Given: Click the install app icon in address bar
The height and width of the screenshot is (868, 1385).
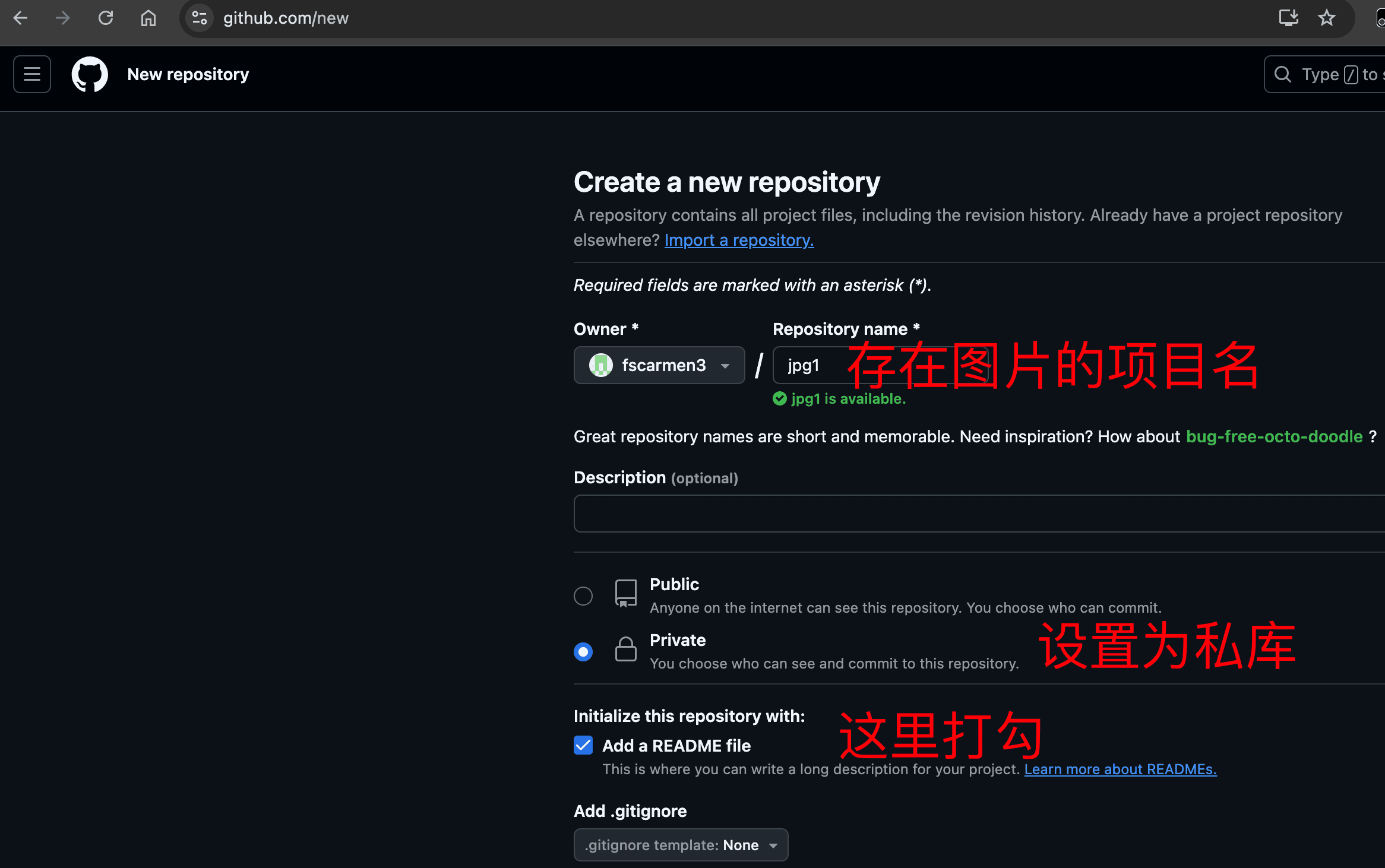Looking at the screenshot, I should (x=1288, y=18).
